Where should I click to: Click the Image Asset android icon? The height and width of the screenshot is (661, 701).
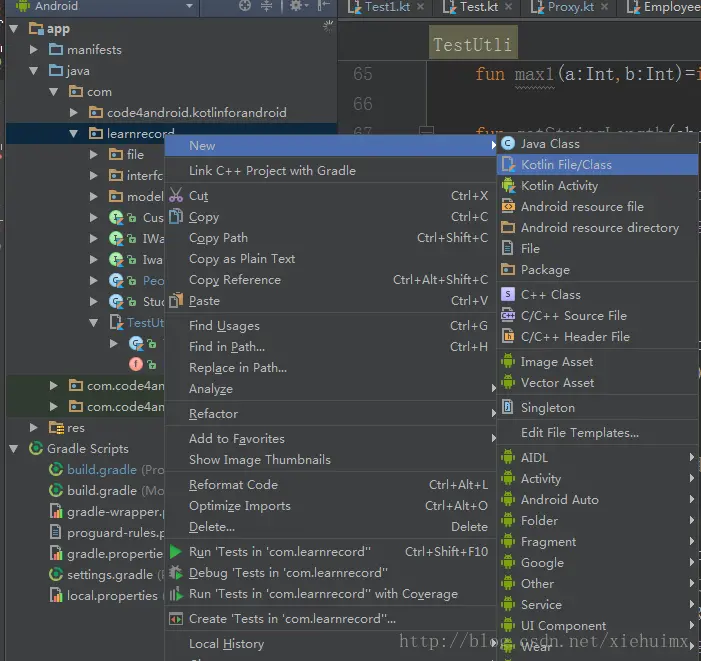coord(508,362)
